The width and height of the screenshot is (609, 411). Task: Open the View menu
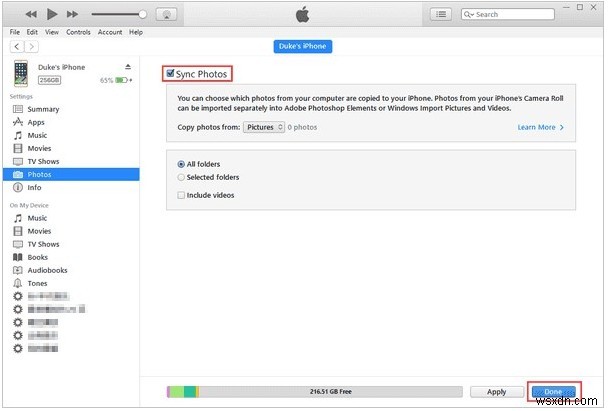coord(52,32)
